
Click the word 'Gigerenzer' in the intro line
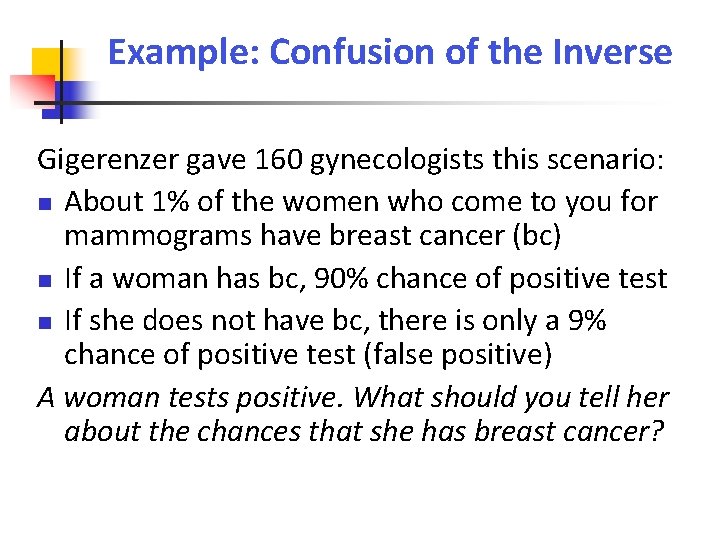[x=108, y=160]
